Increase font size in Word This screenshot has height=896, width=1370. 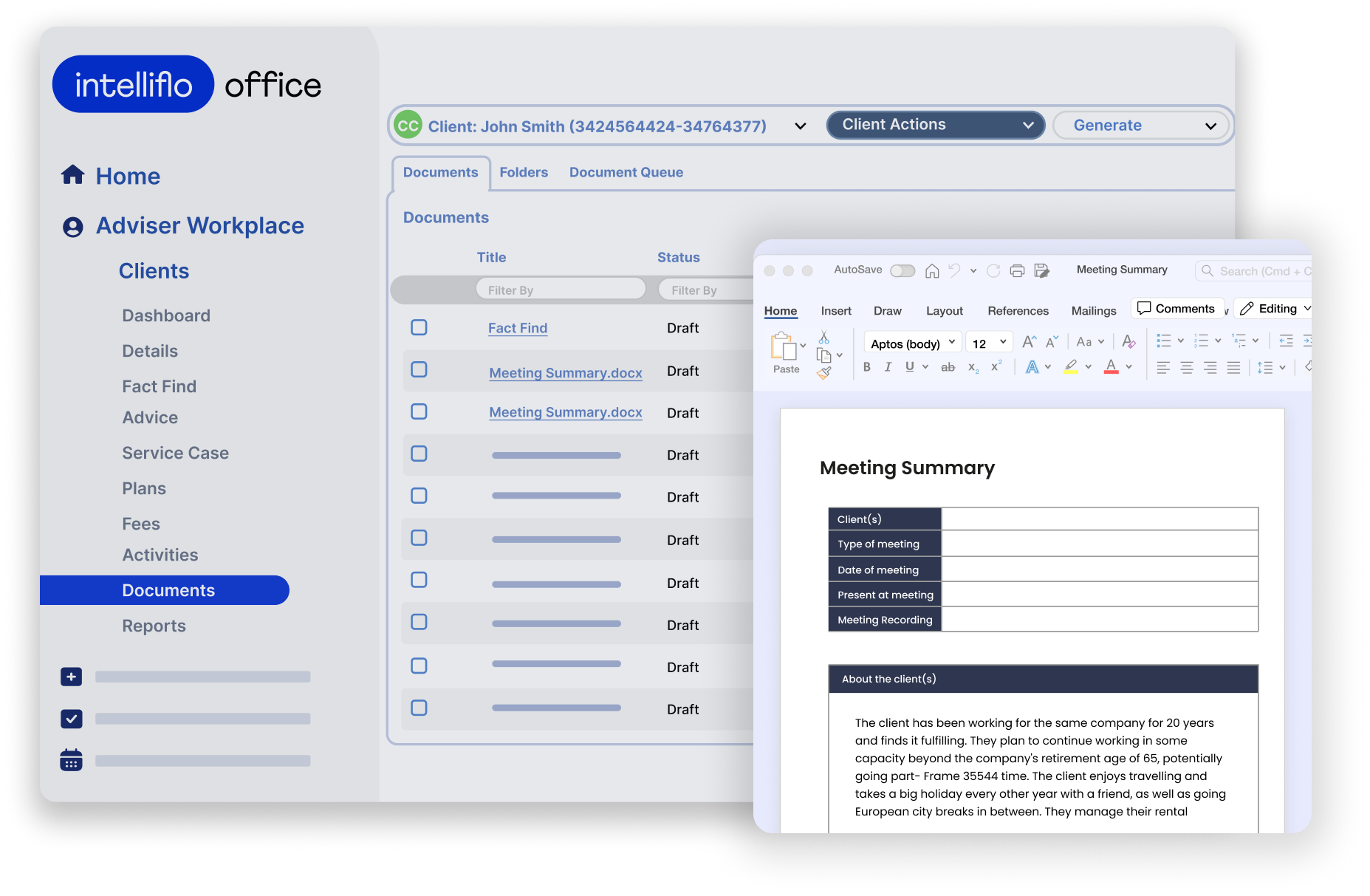(x=1029, y=341)
